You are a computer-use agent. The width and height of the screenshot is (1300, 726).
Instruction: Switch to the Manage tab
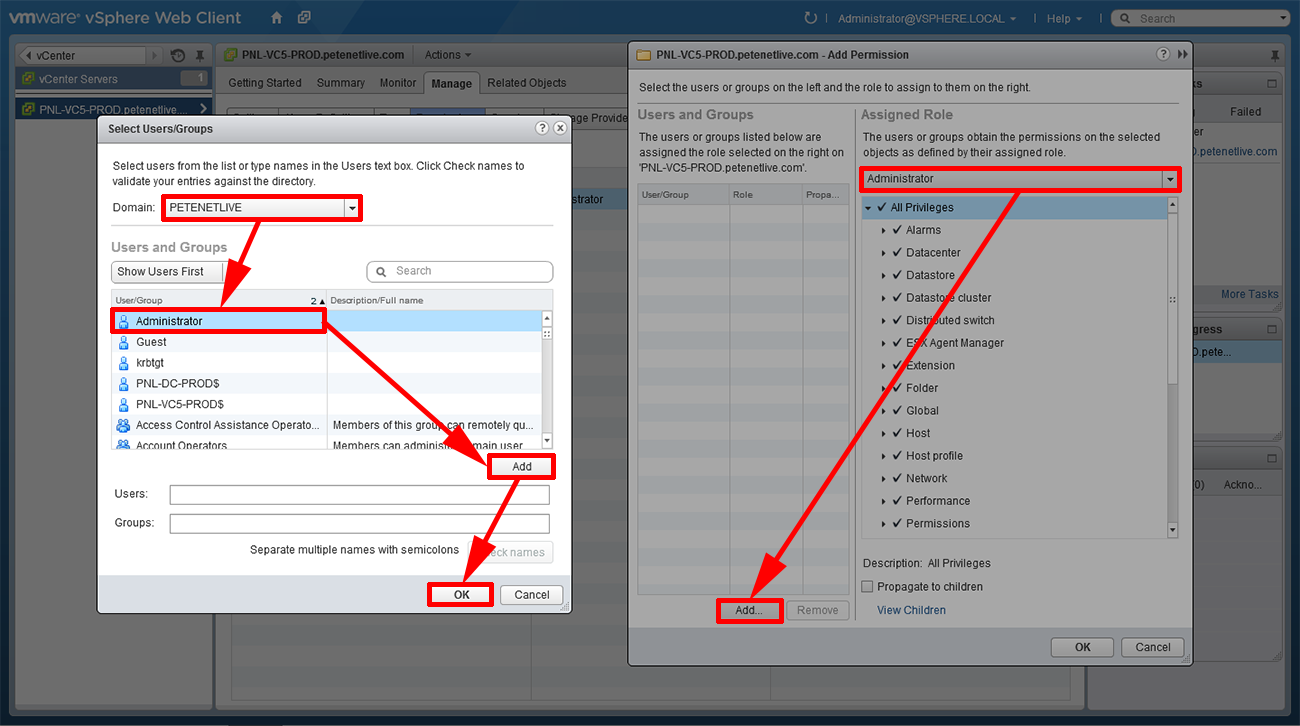pyautogui.click(x=451, y=84)
